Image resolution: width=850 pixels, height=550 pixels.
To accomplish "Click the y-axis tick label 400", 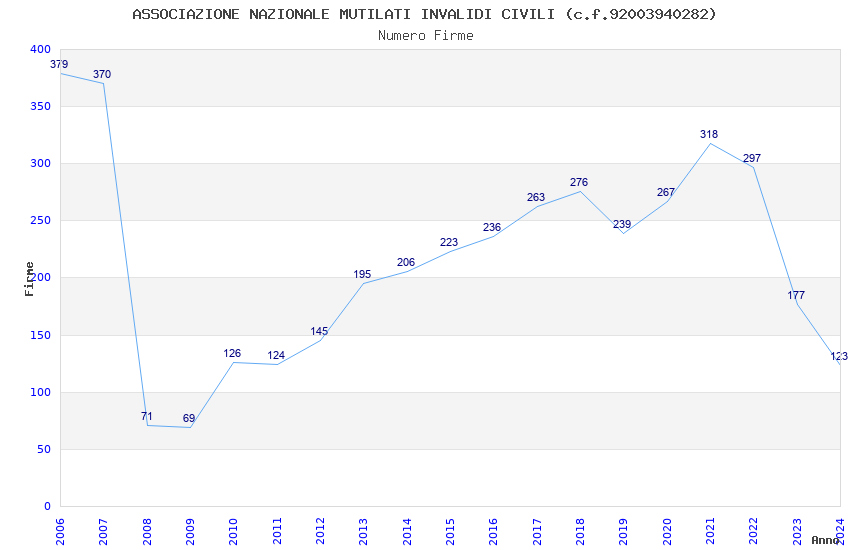I will [41, 49].
